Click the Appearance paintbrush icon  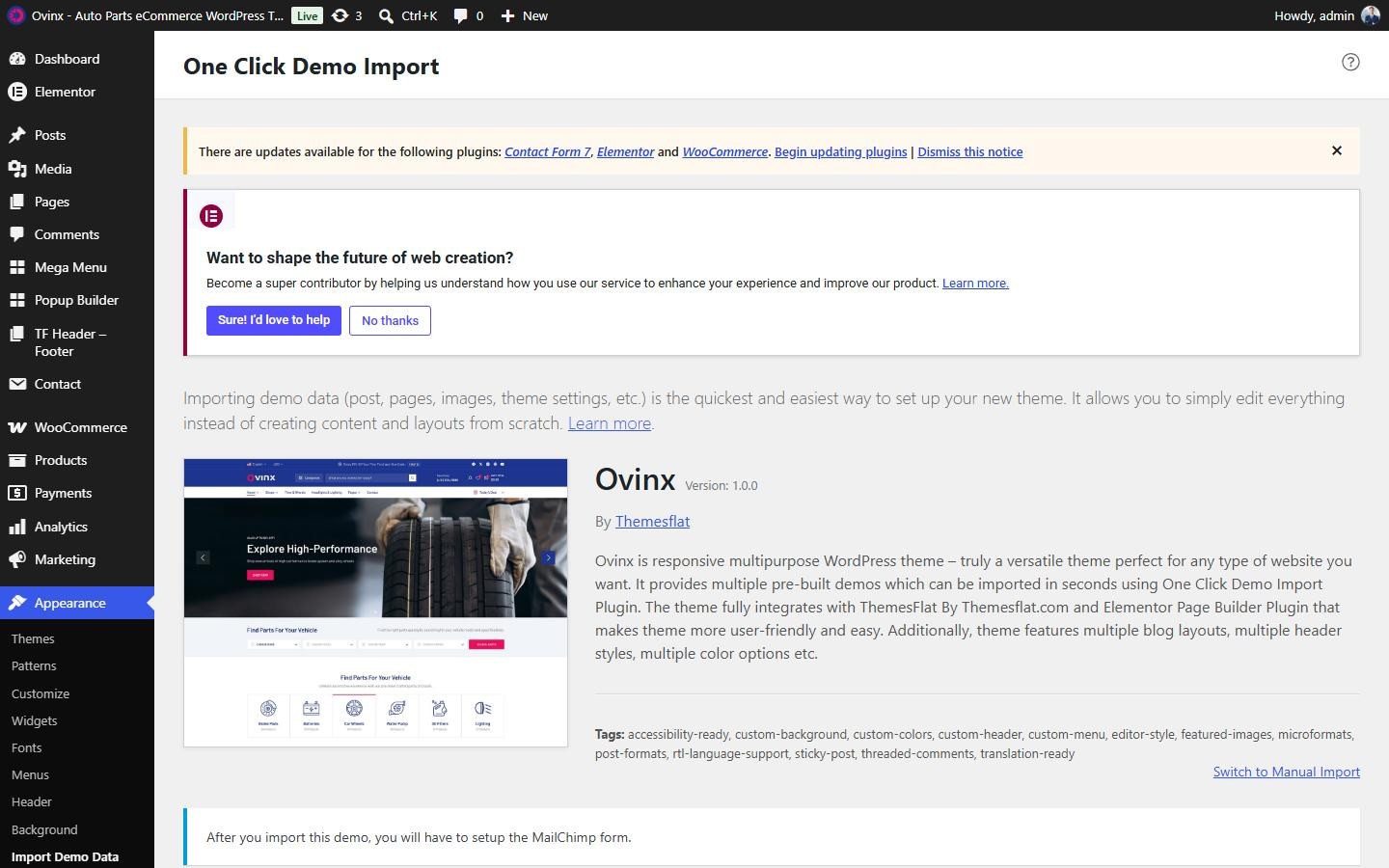pos(17,603)
